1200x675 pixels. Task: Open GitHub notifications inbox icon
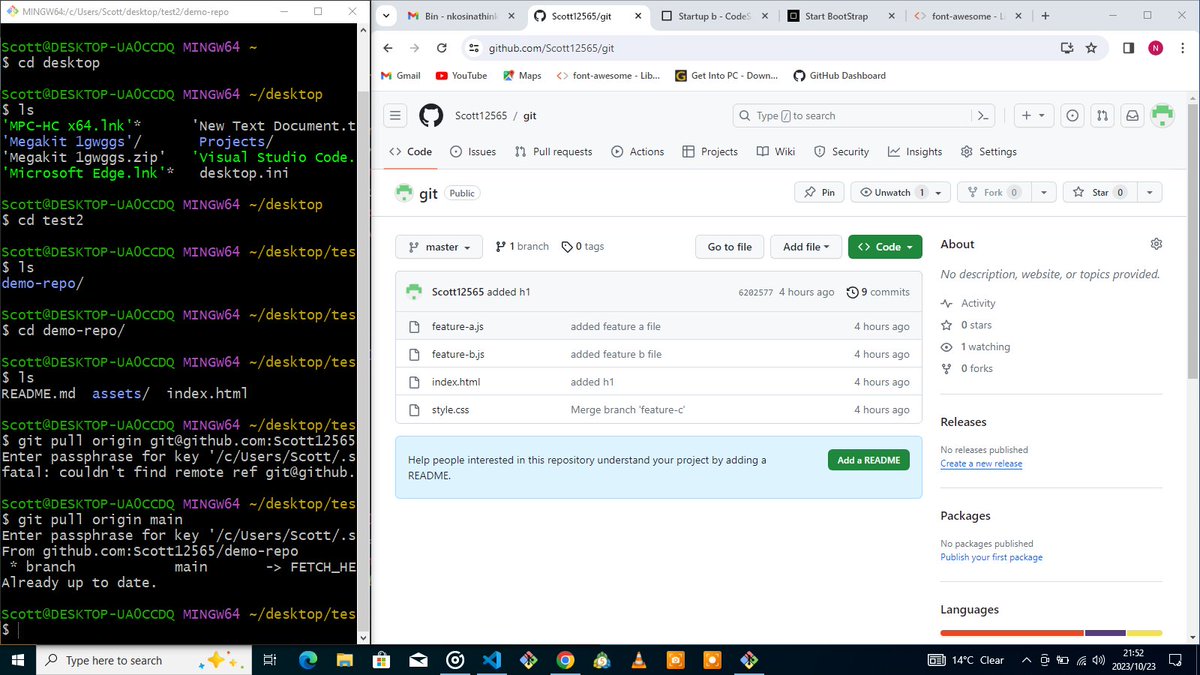[1132, 116]
